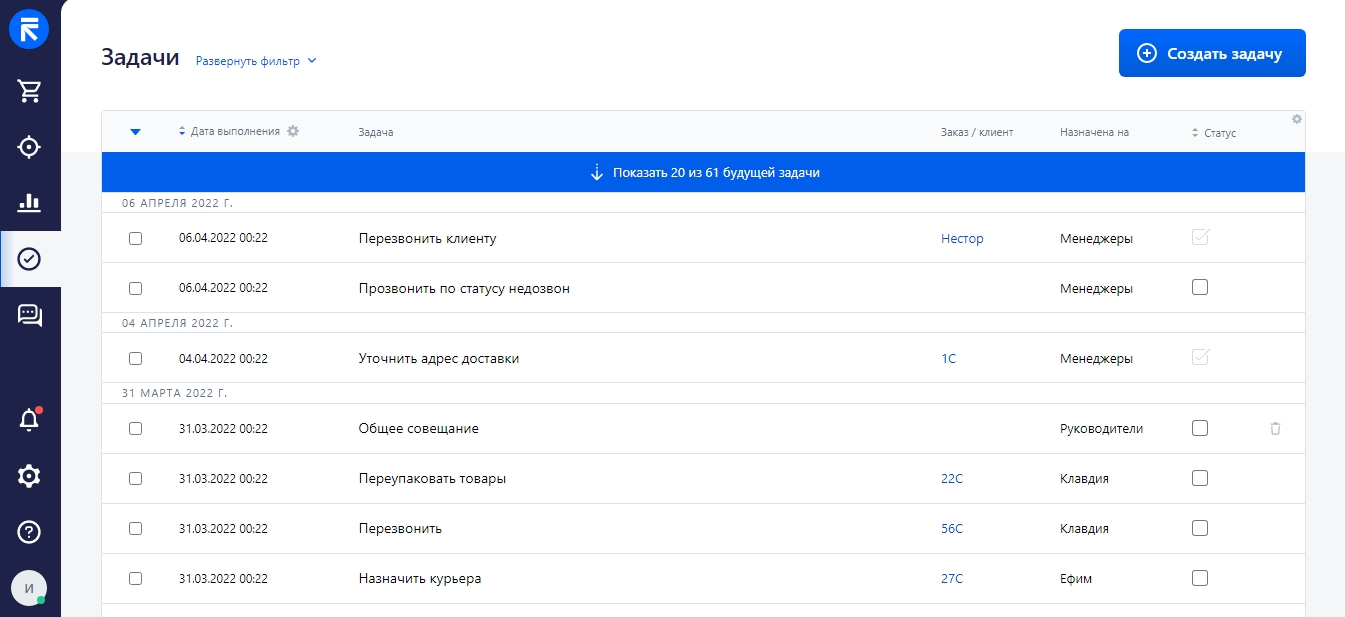Check the checkbox for Перезвонить клиенту task
The width and height of the screenshot is (1345, 617).
tap(136, 238)
